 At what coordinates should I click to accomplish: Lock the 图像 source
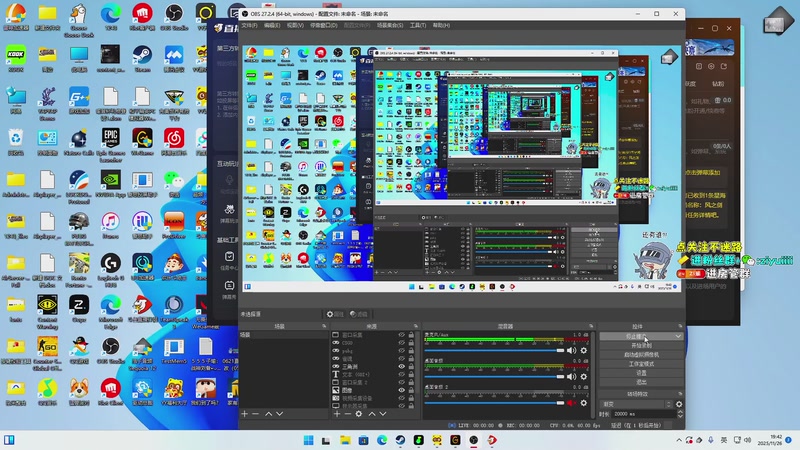(411, 390)
